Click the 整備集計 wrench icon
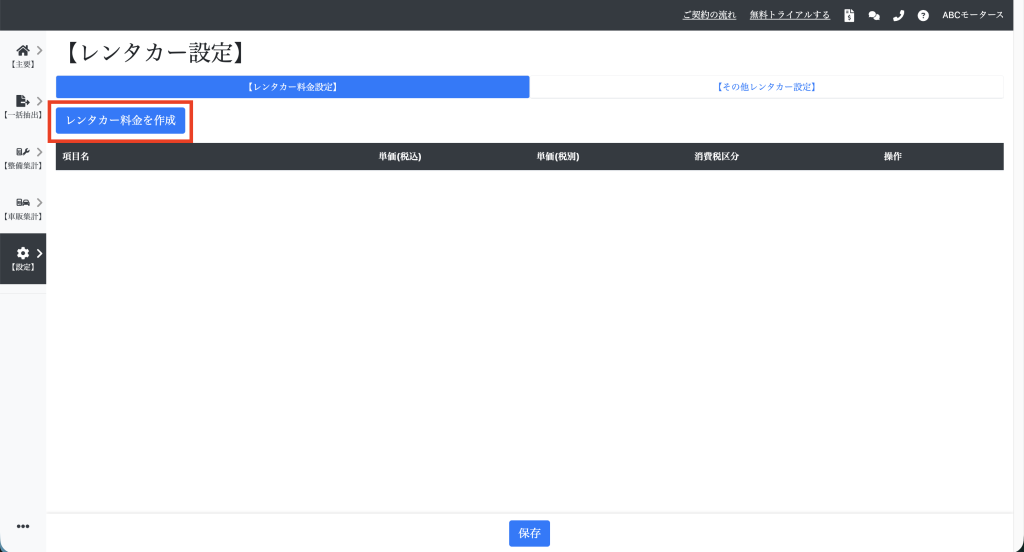Viewport: 1024px width, 552px height. coord(23,152)
